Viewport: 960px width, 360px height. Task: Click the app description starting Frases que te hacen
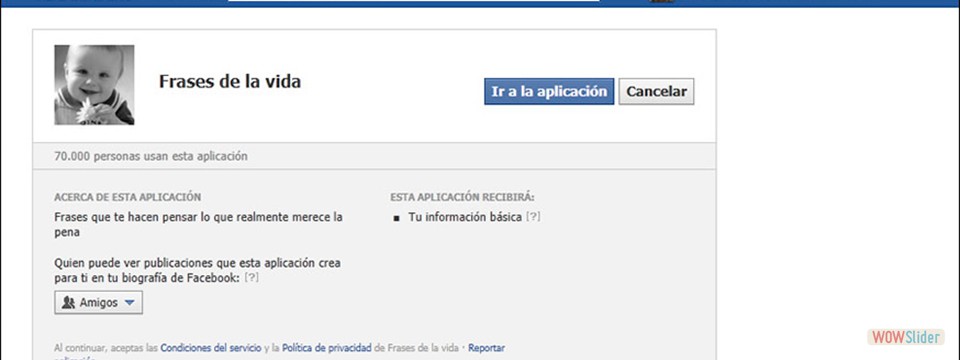[x=198, y=225]
